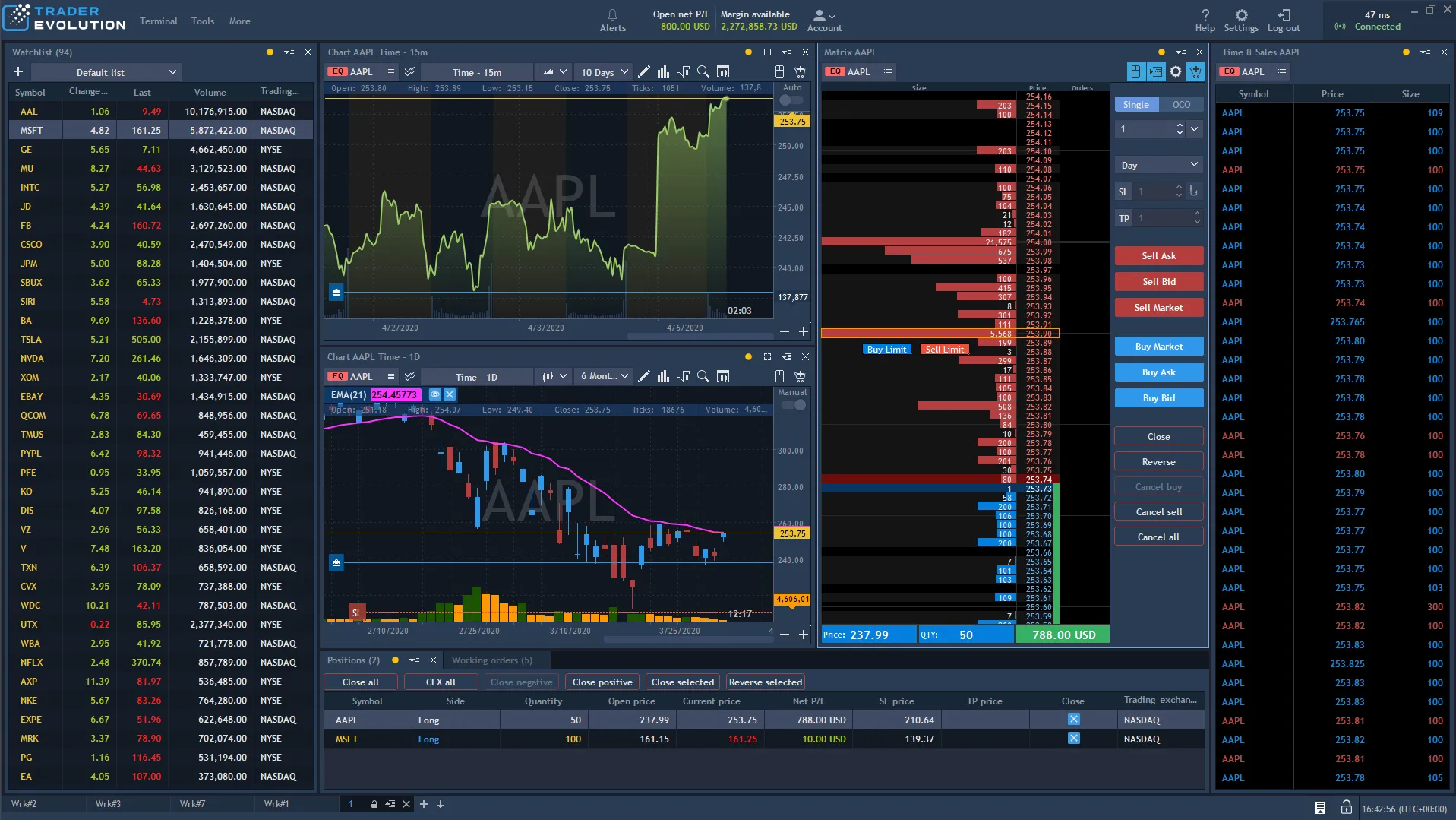Open the Alerts bell icon
This screenshot has width=1456, height=820.
click(x=612, y=14)
